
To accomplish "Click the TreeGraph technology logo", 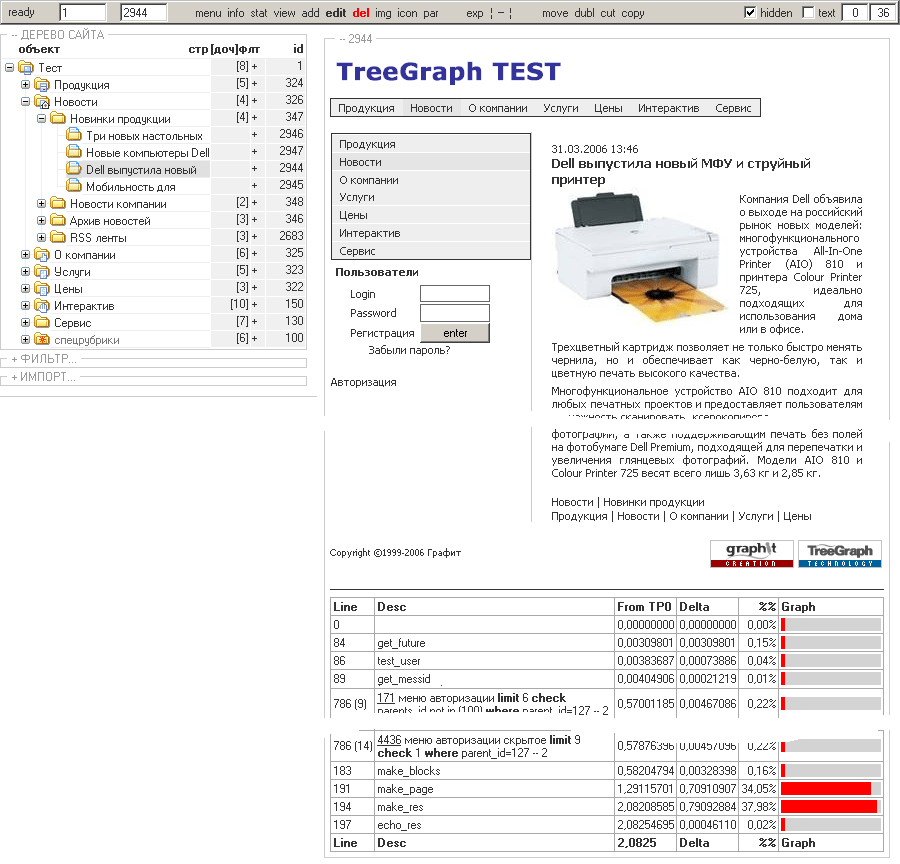I will point(840,554).
